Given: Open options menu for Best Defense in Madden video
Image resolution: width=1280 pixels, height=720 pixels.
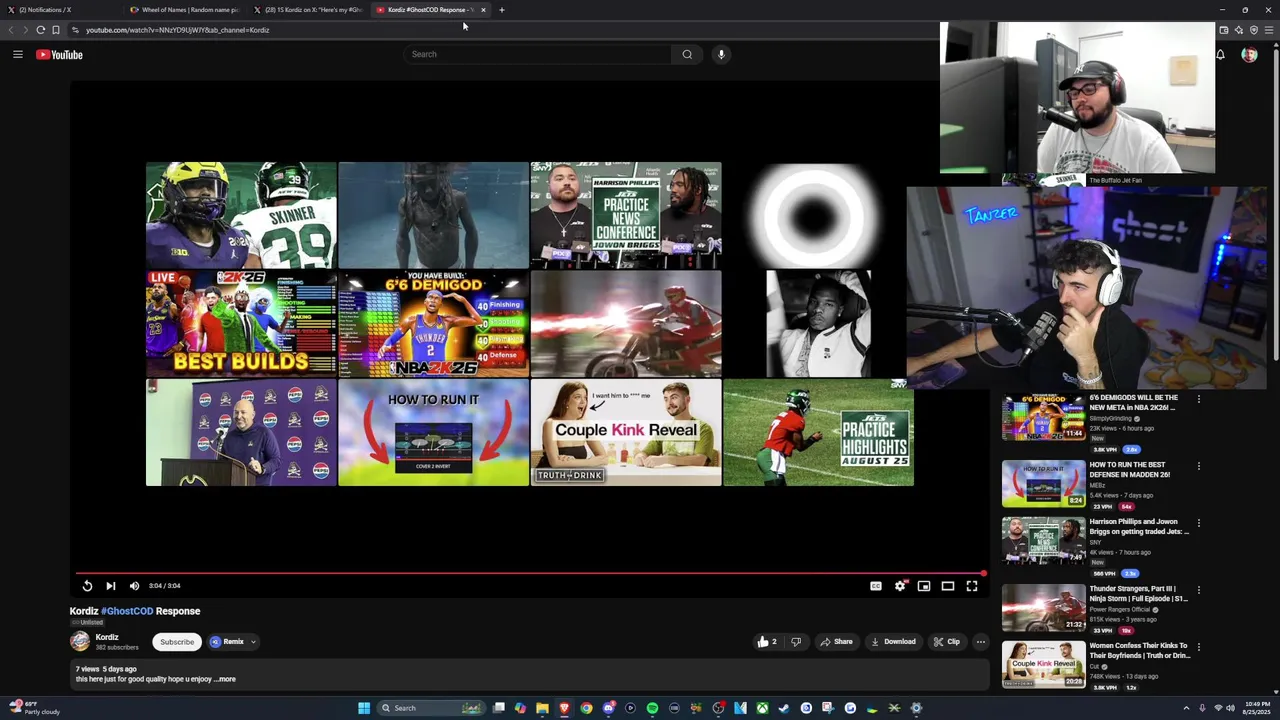Looking at the screenshot, I should click(x=1199, y=466).
